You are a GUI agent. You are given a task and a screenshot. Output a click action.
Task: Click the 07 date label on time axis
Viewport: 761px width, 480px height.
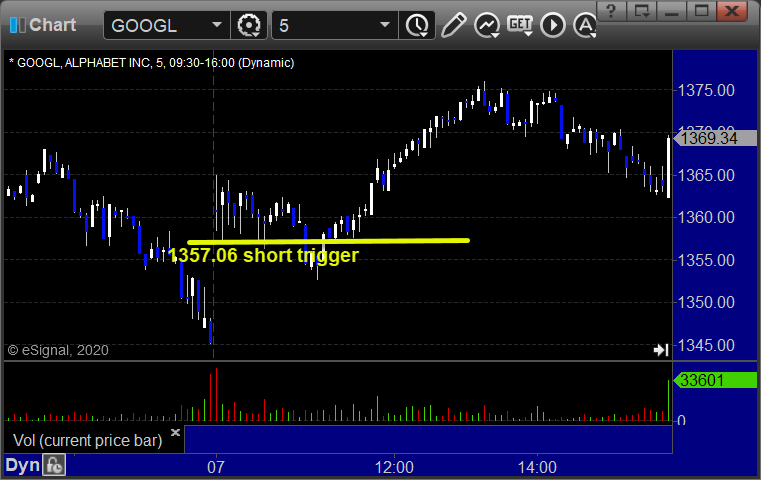216,467
